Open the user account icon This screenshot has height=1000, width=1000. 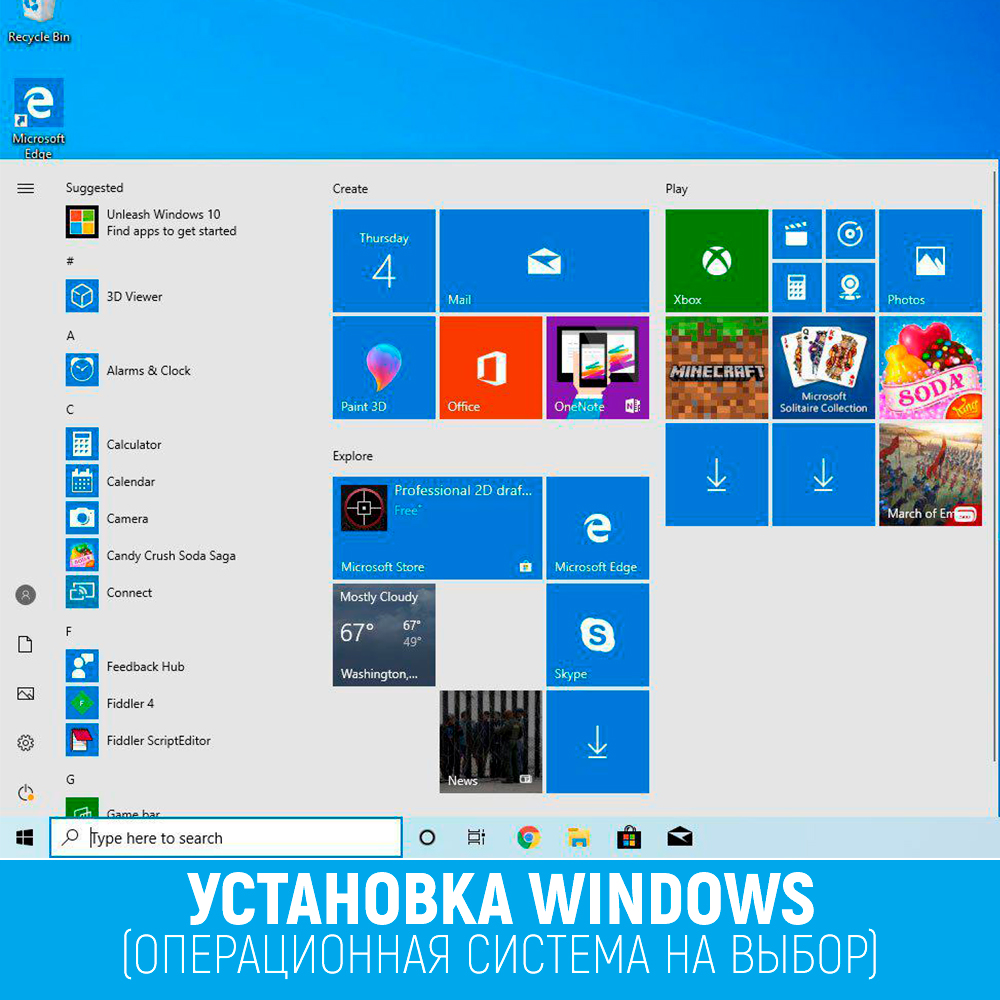click(26, 595)
